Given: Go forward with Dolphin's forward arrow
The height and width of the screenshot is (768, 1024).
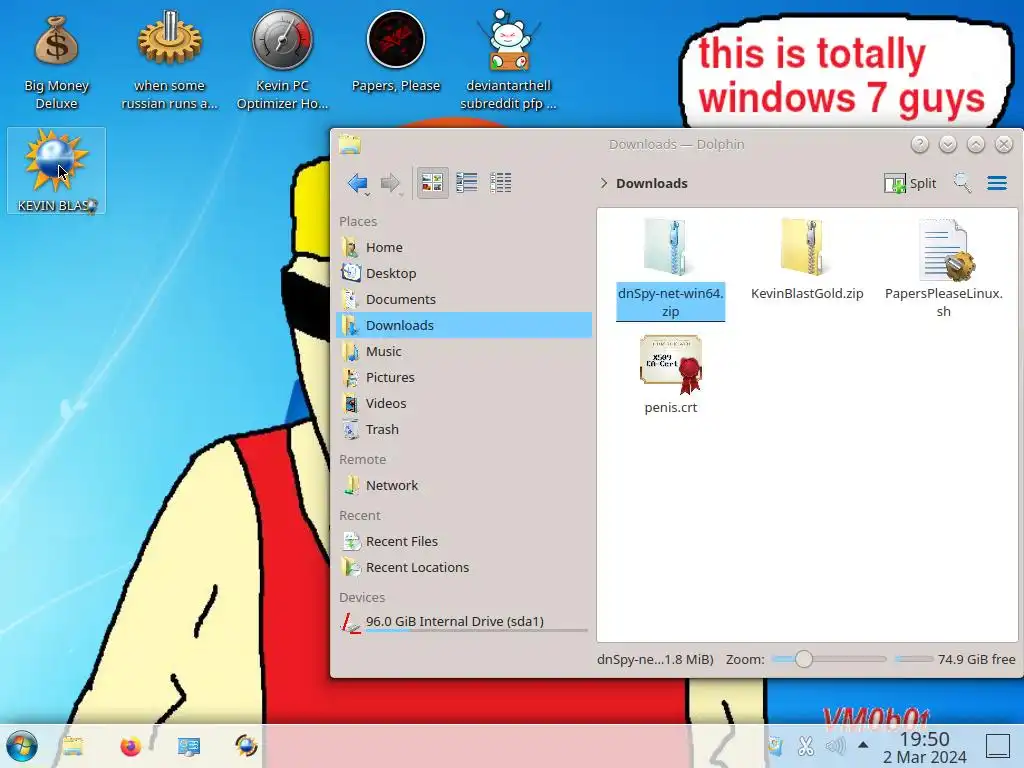Looking at the screenshot, I should pyautogui.click(x=390, y=183).
